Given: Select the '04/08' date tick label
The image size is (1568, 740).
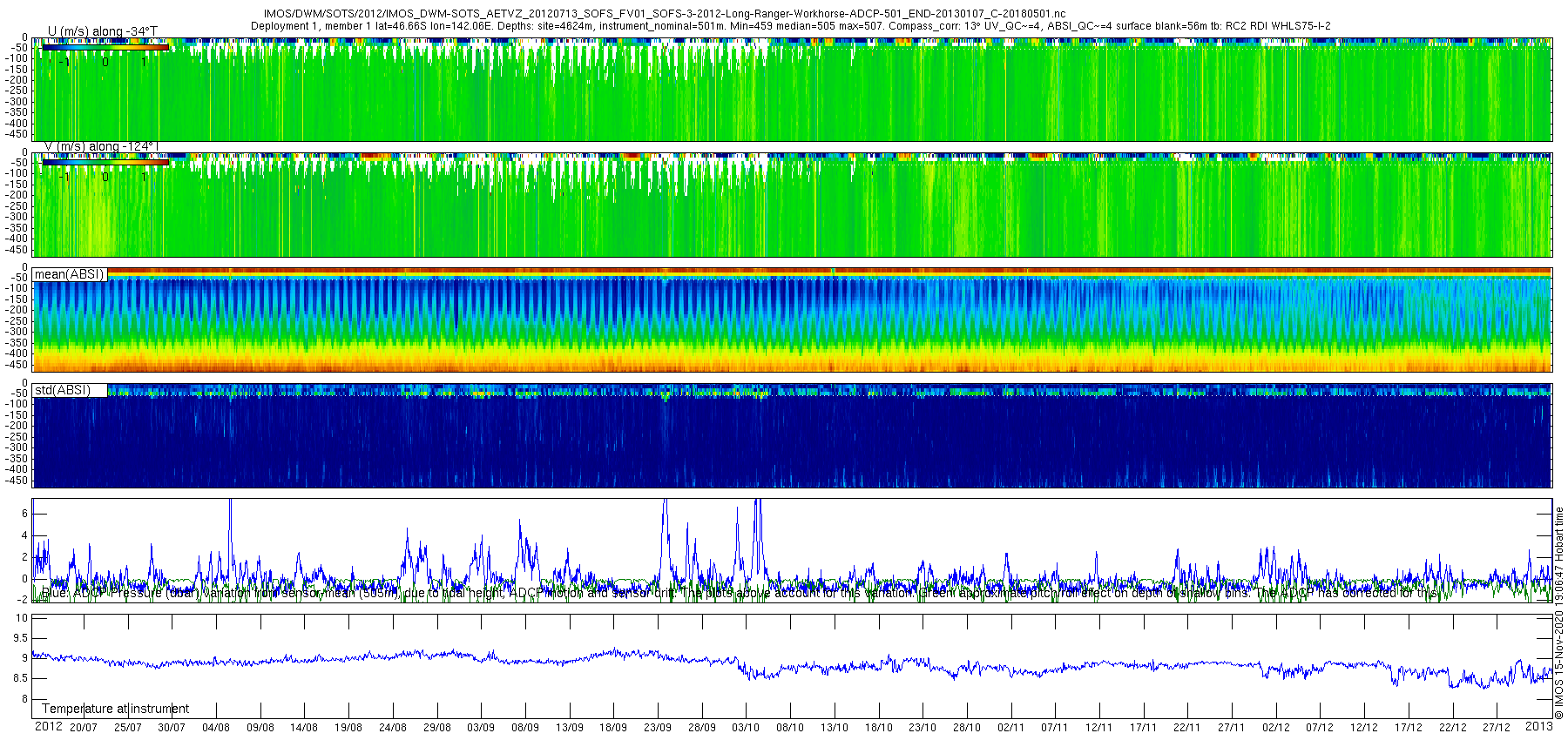Looking at the screenshot, I should (x=216, y=728).
